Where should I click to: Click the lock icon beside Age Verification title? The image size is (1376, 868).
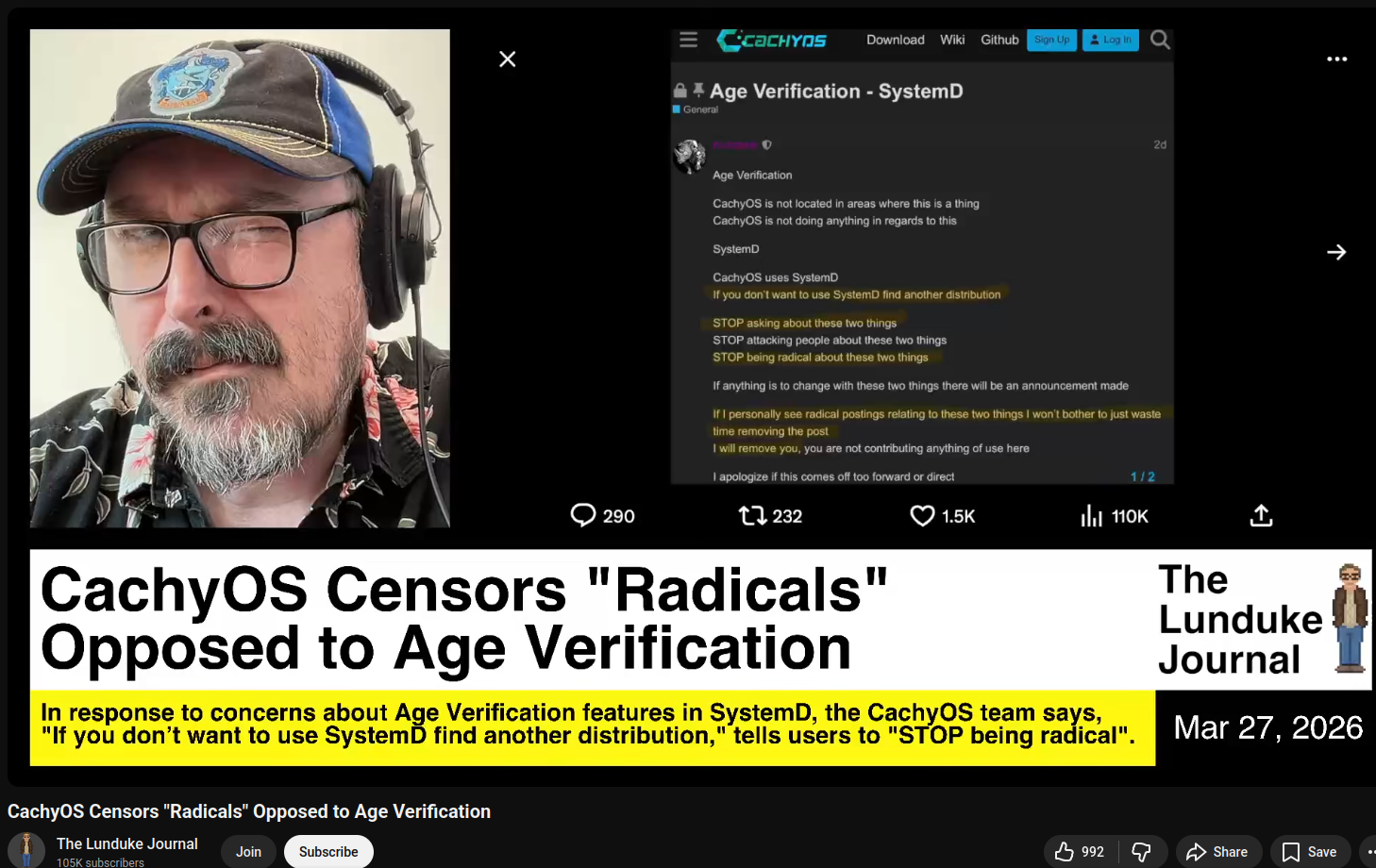680,91
